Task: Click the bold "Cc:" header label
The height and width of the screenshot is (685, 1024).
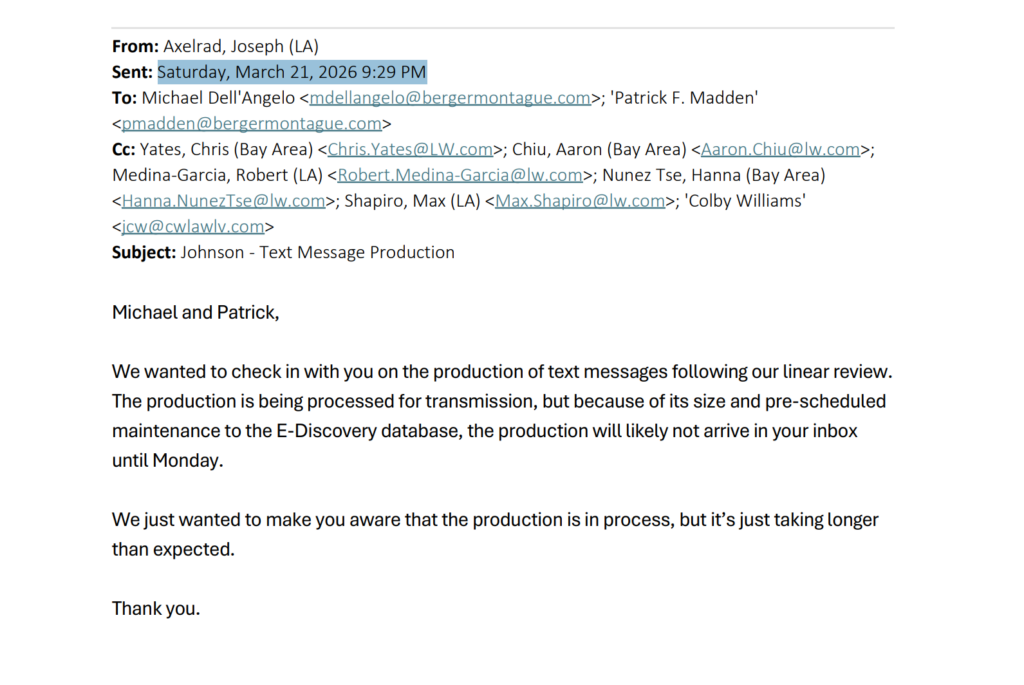Action: coord(124,150)
